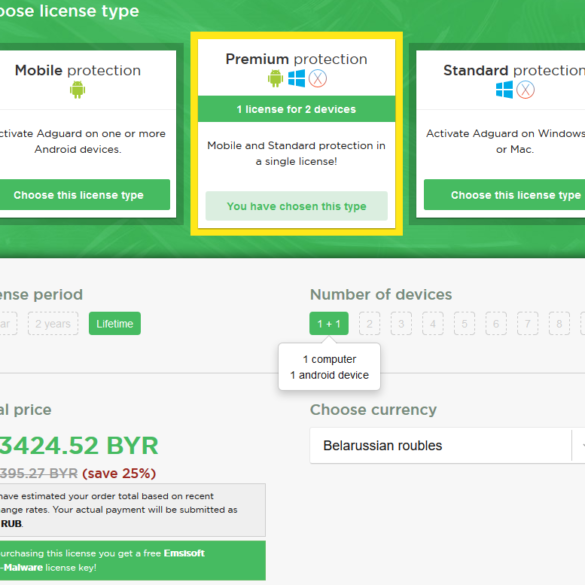
Task: Click the Mac OS X icon in Premium protection card
Action: [318, 78]
